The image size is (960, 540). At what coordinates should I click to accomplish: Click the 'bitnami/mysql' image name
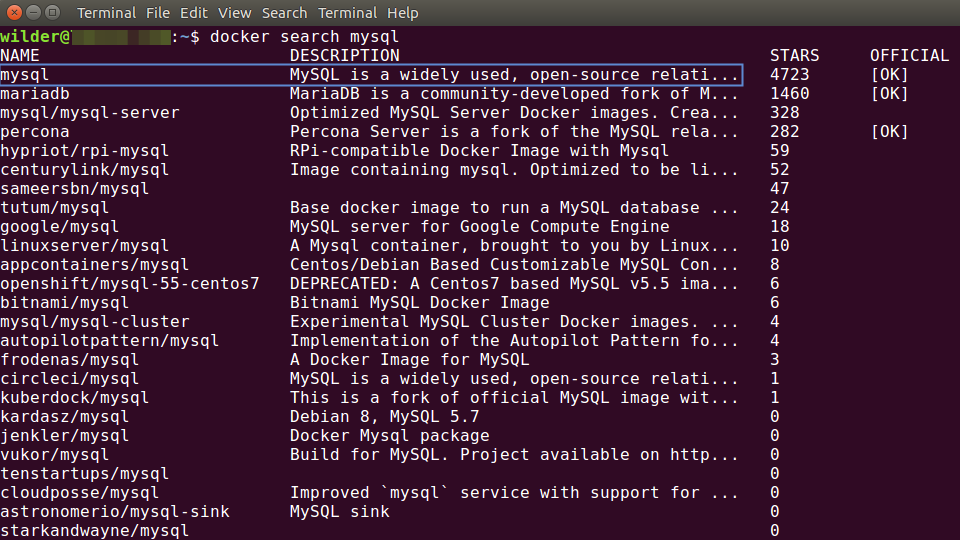[65, 302]
